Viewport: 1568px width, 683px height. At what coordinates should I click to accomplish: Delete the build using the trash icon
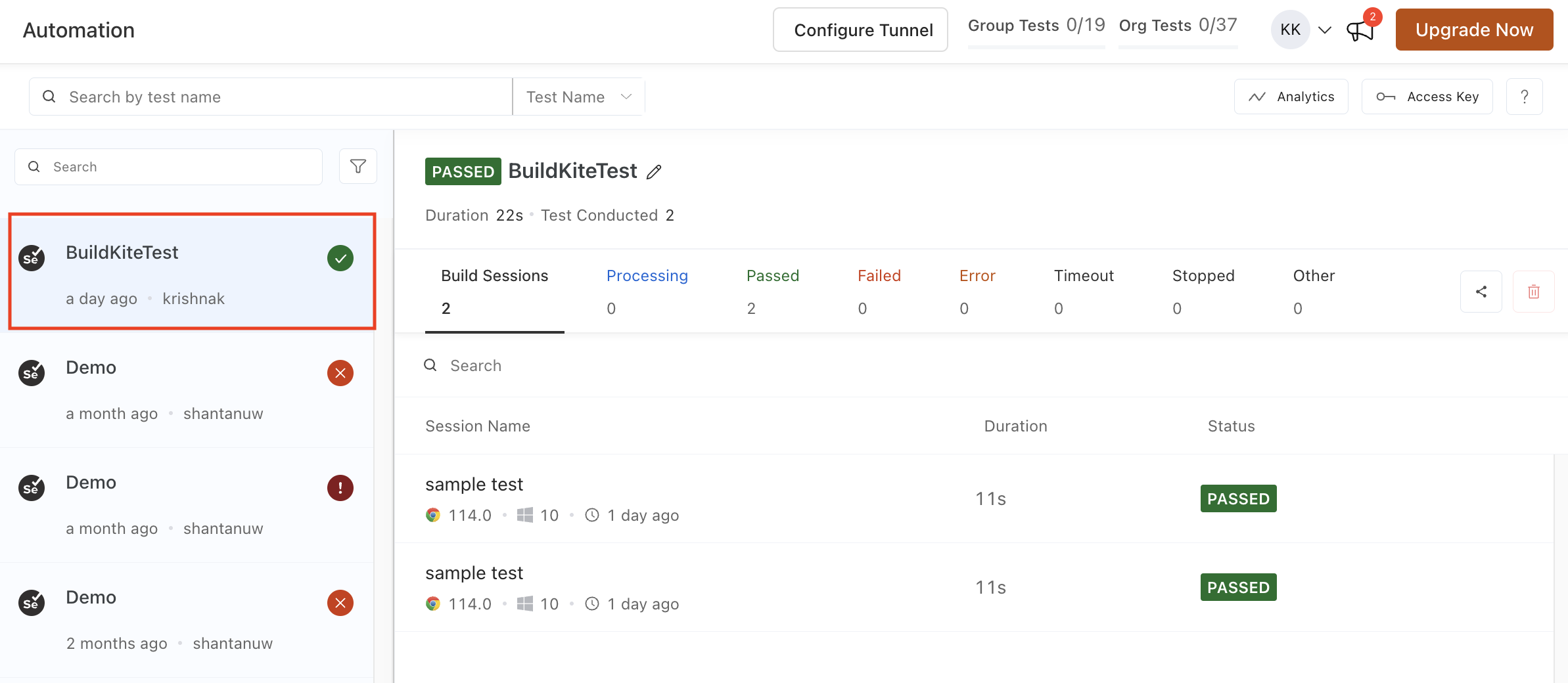[1534, 292]
